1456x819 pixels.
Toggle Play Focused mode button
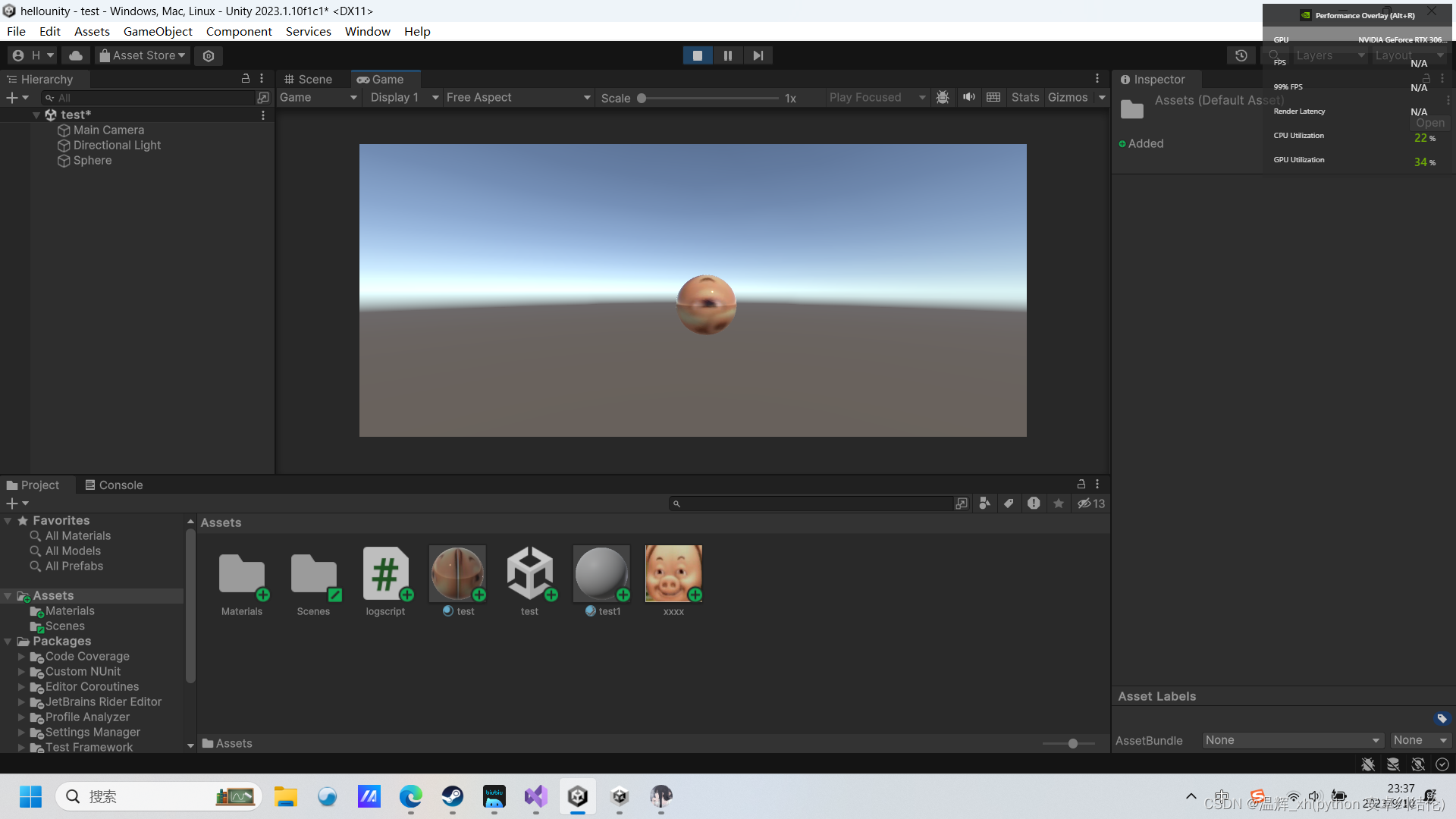tap(878, 97)
